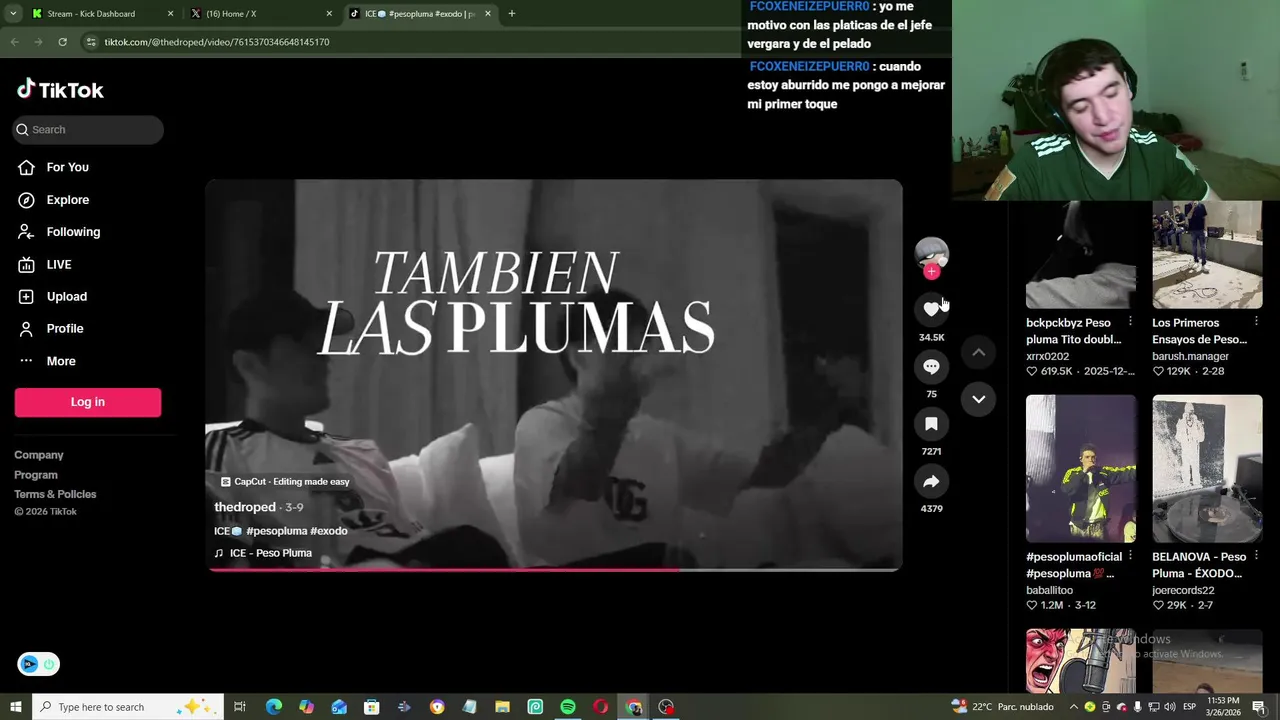Bookmark the video with the save icon
The image size is (1280, 720).
[x=931, y=424]
